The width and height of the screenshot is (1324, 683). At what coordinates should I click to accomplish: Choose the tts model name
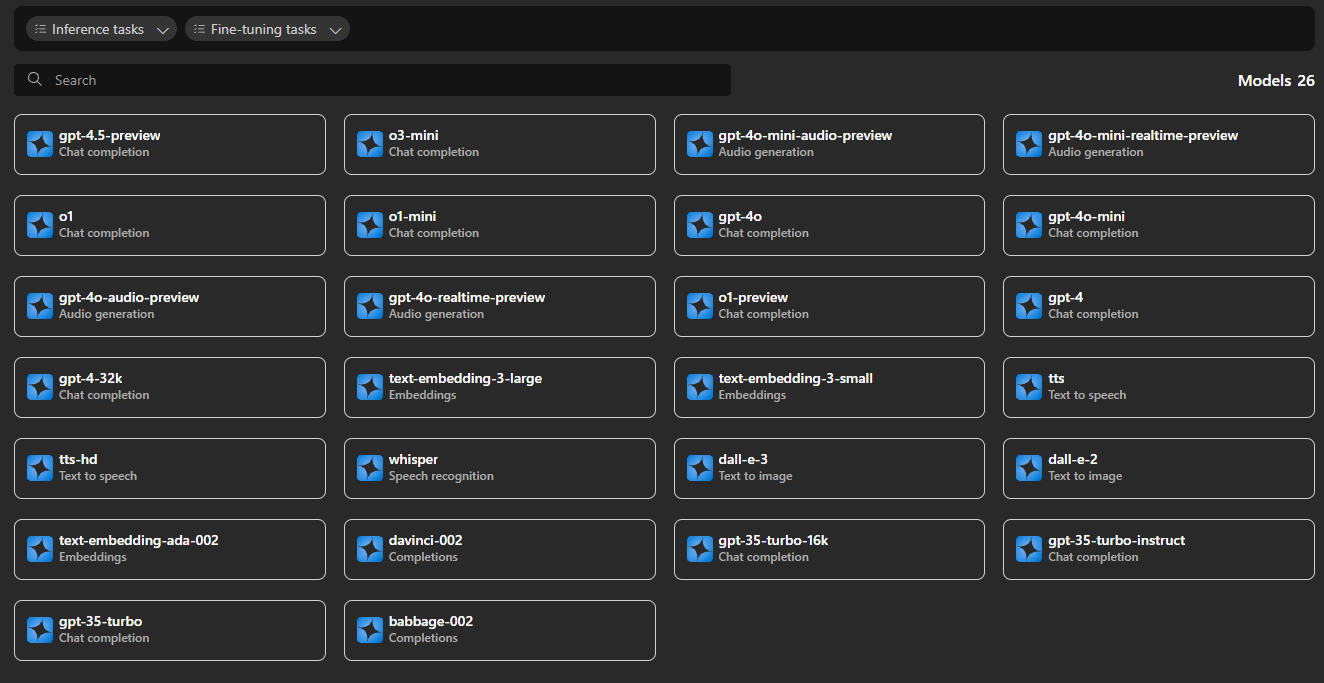click(x=1056, y=379)
